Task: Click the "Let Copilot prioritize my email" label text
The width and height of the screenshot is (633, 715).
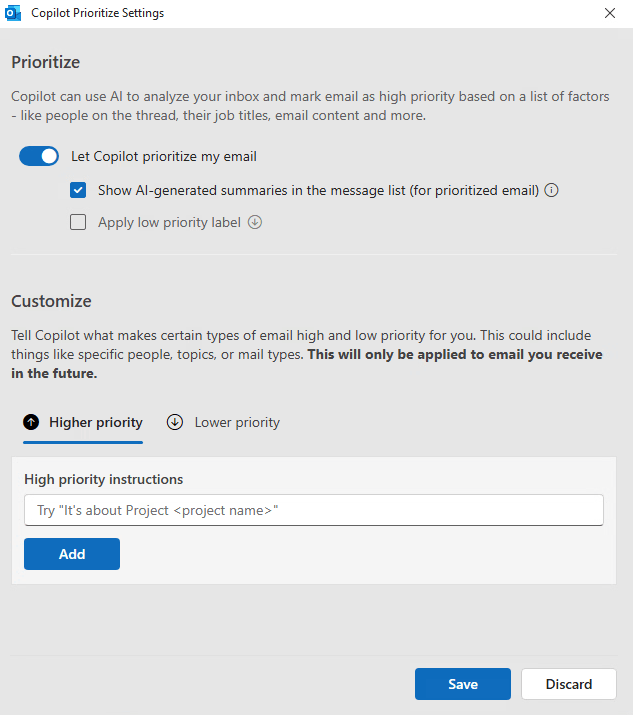Action: click(x=164, y=156)
